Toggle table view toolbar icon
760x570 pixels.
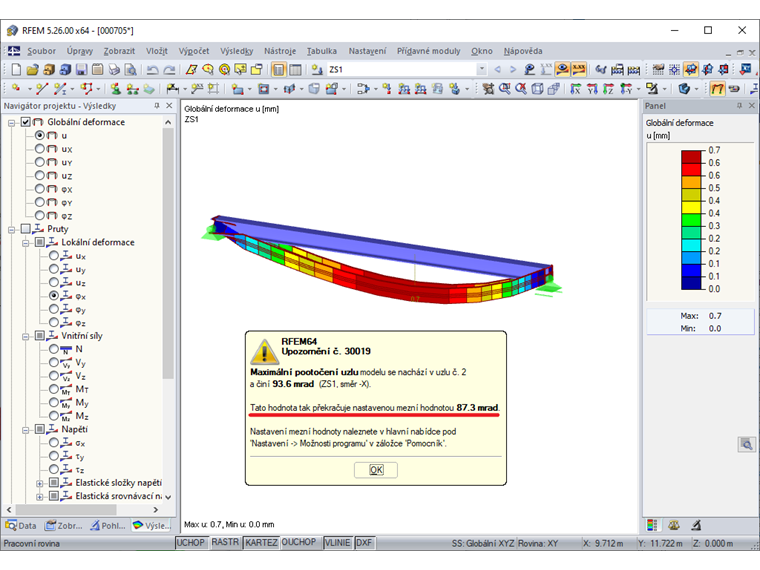[x=295, y=69]
